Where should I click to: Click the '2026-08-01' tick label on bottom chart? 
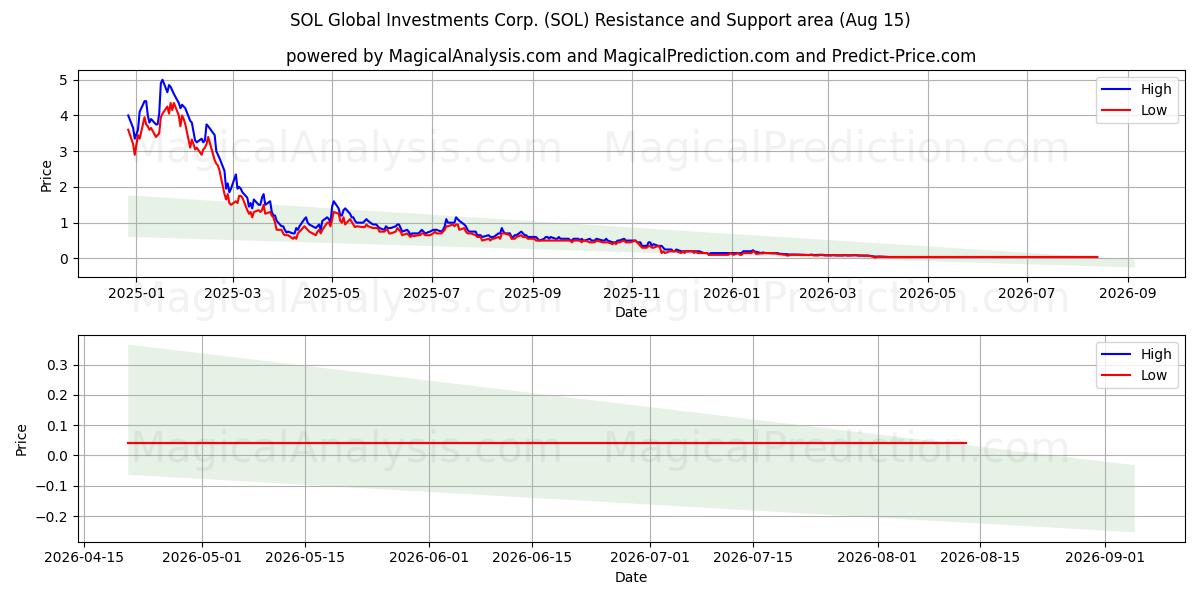click(x=878, y=558)
